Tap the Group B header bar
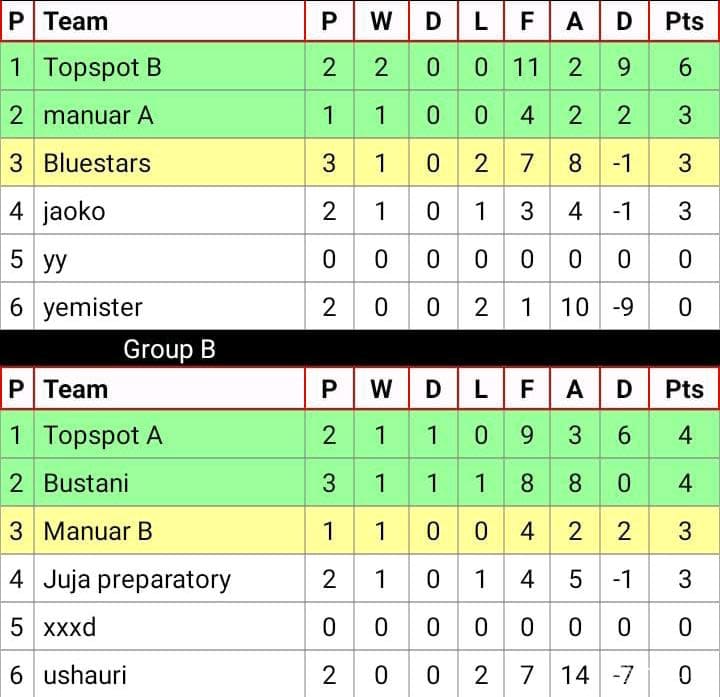The height and width of the screenshot is (697, 720). click(x=360, y=349)
